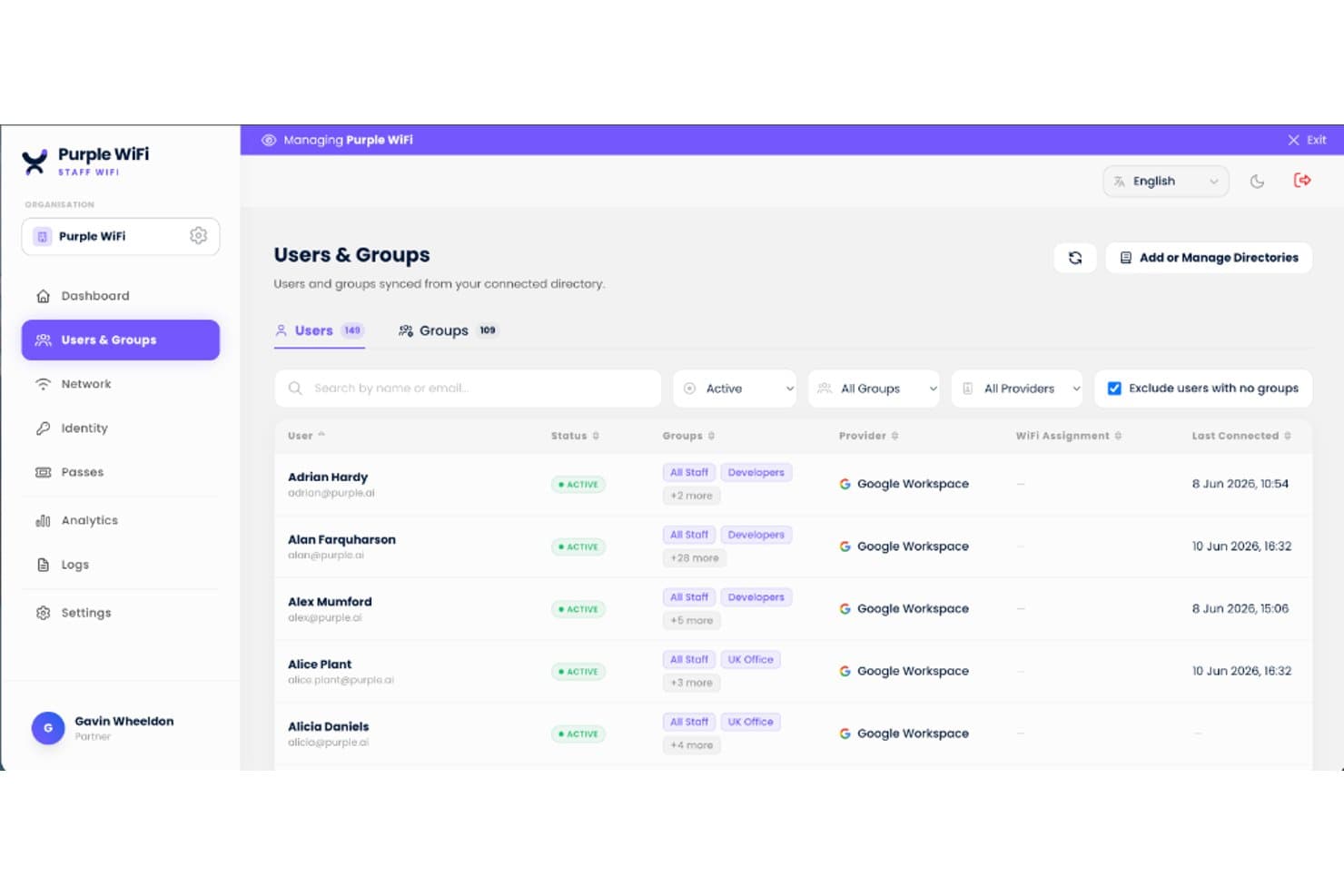Viewport: 1344px width, 896px height.
Task: Click the eye icon beside Managing Purple WiFi
Action: click(269, 140)
